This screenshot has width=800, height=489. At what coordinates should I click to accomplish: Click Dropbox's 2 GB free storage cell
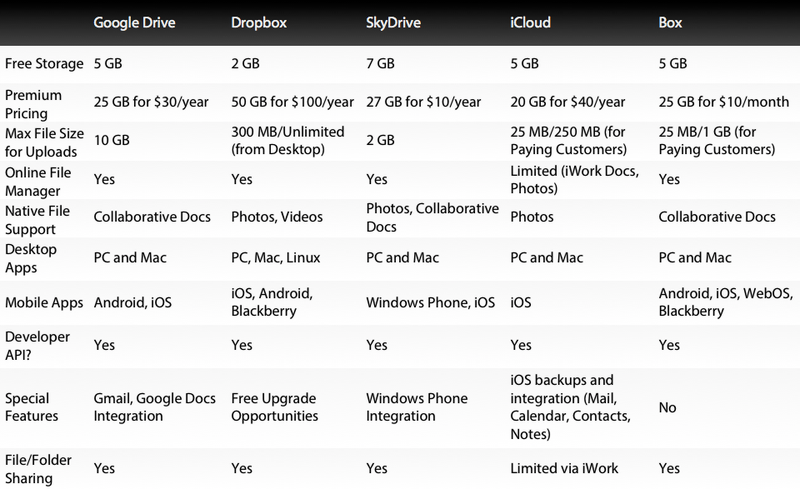point(245,64)
